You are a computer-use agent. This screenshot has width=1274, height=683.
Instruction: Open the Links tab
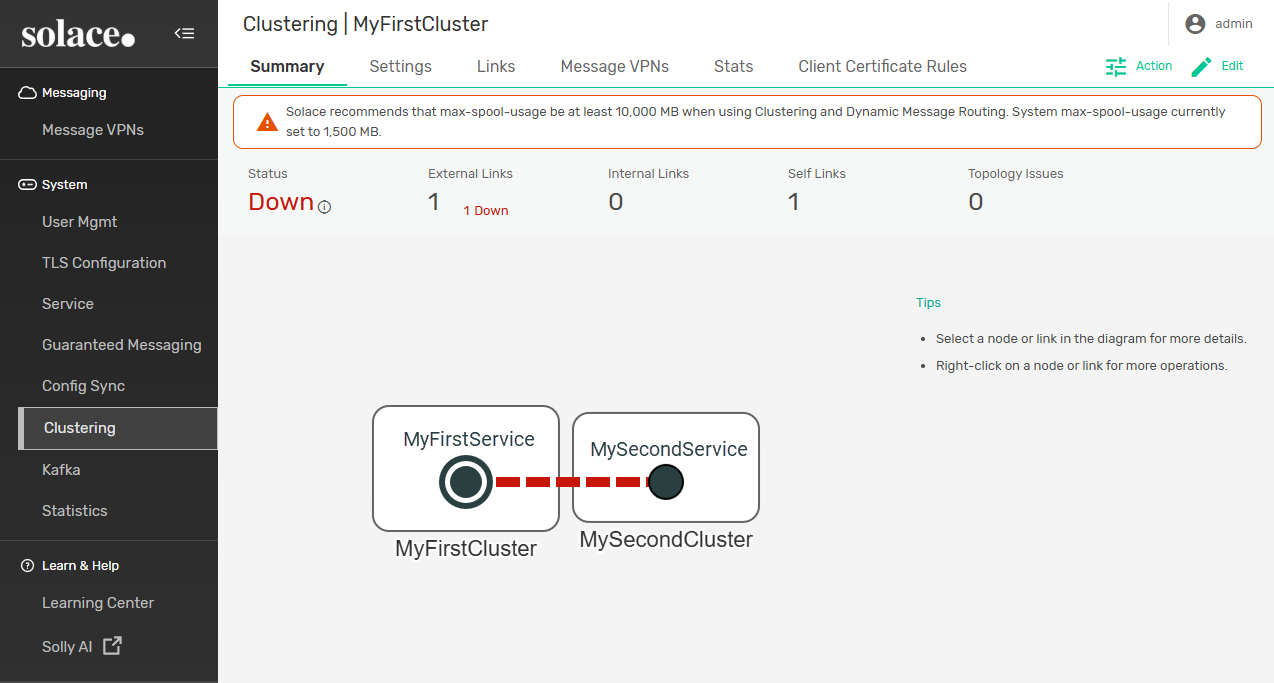click(x=496, y=66)
